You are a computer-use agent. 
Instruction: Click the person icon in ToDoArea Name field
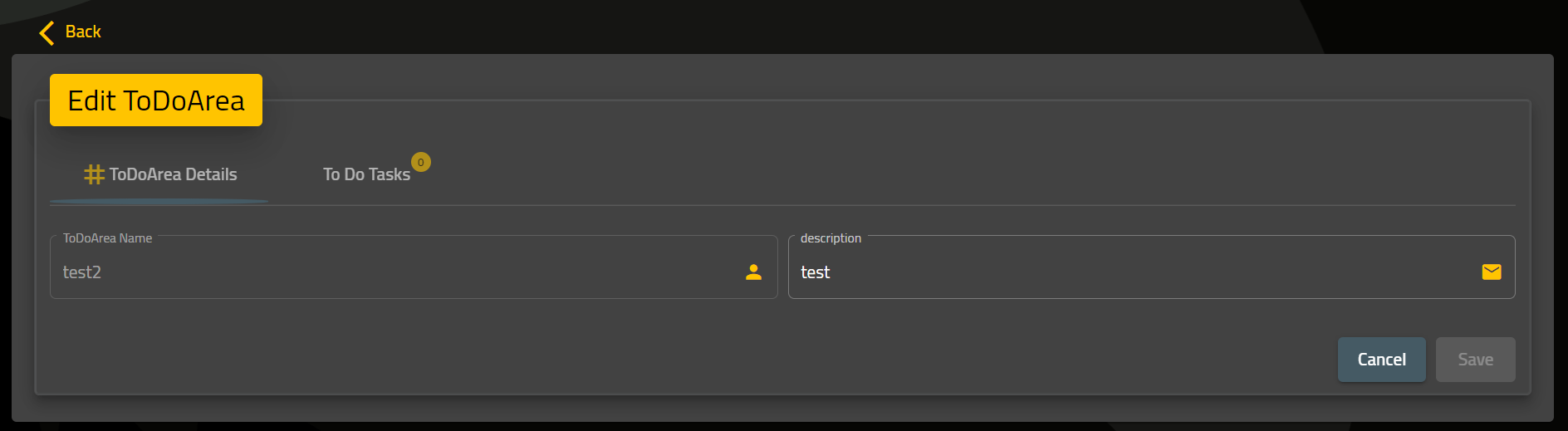coord(753,272)
